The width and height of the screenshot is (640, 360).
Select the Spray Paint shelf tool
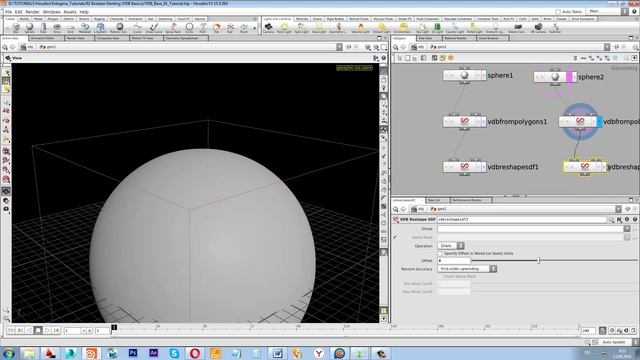click(173, 28)
